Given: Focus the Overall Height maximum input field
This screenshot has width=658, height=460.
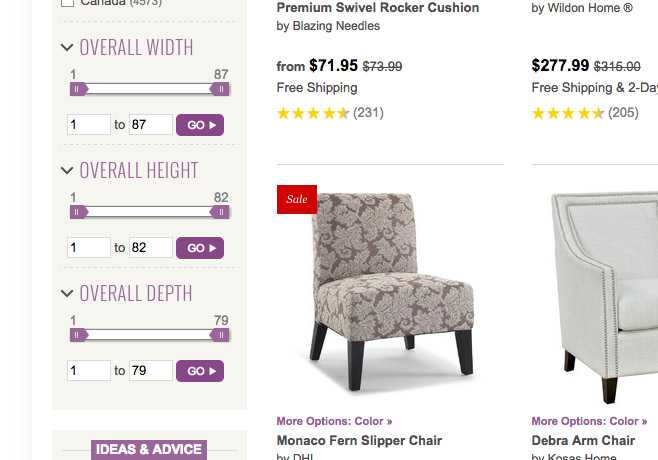Looking at the screenshot, I should tap(151, 248).
